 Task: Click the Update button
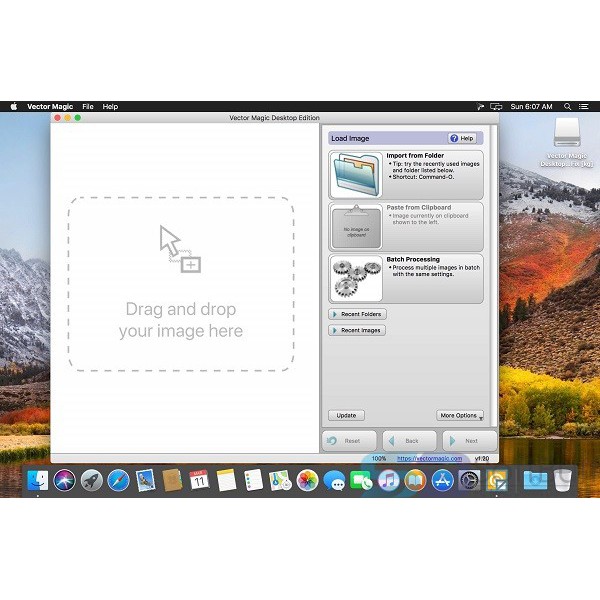pos(346,415)
